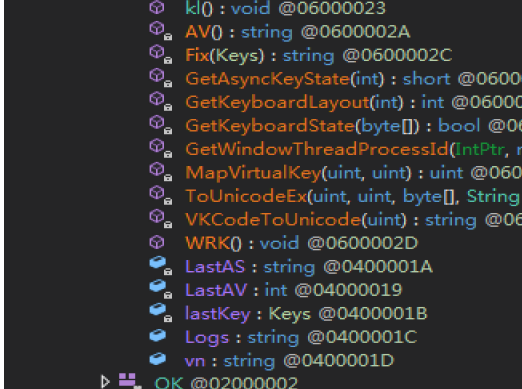Click the field icon next to lastKey
This screenshot has height=389, width=522.
pyautogui.click(x=160, y=313)
